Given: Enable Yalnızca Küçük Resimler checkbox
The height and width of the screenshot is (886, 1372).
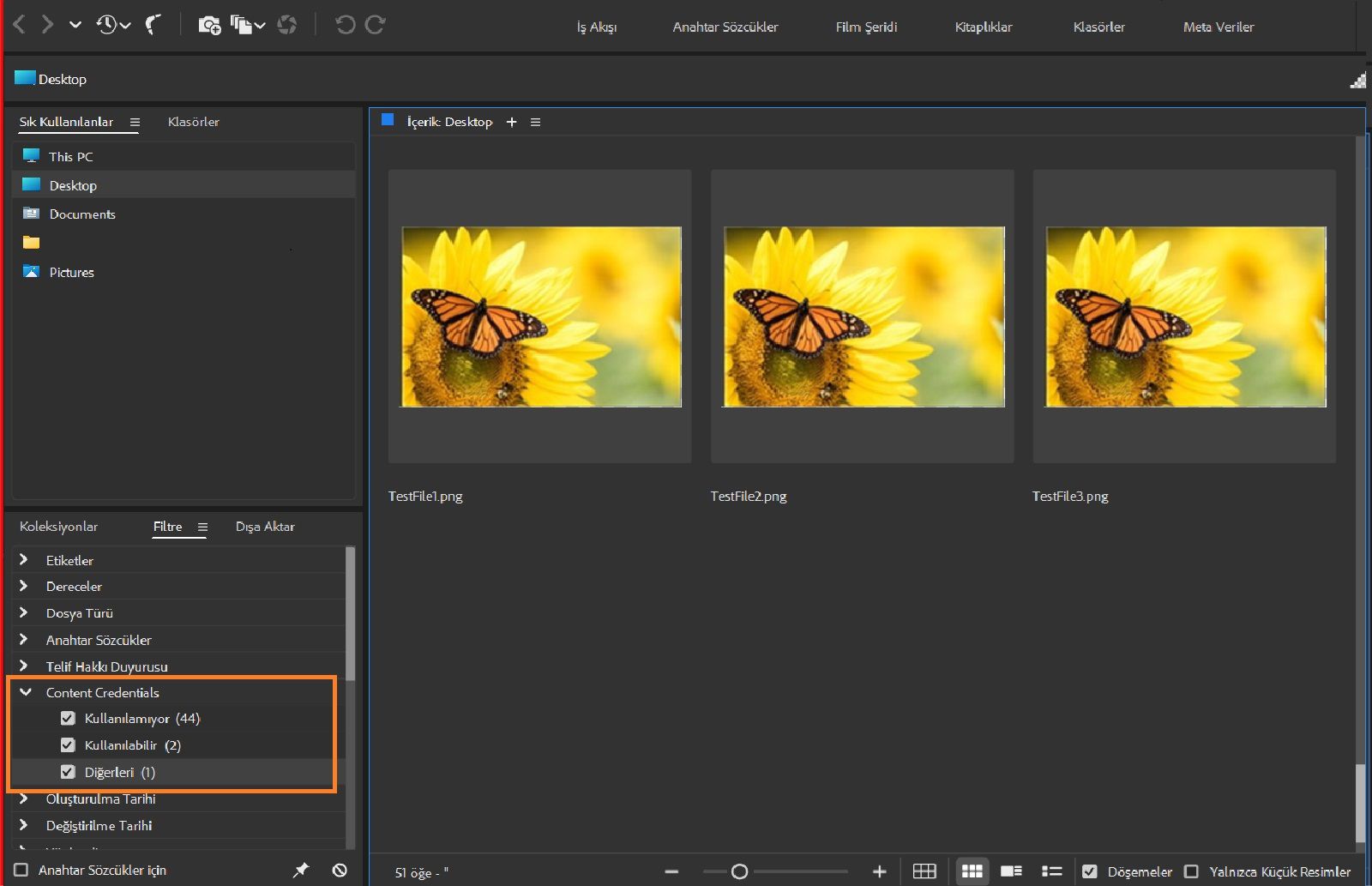Looking at the screenshot, I should (1191, 871).
